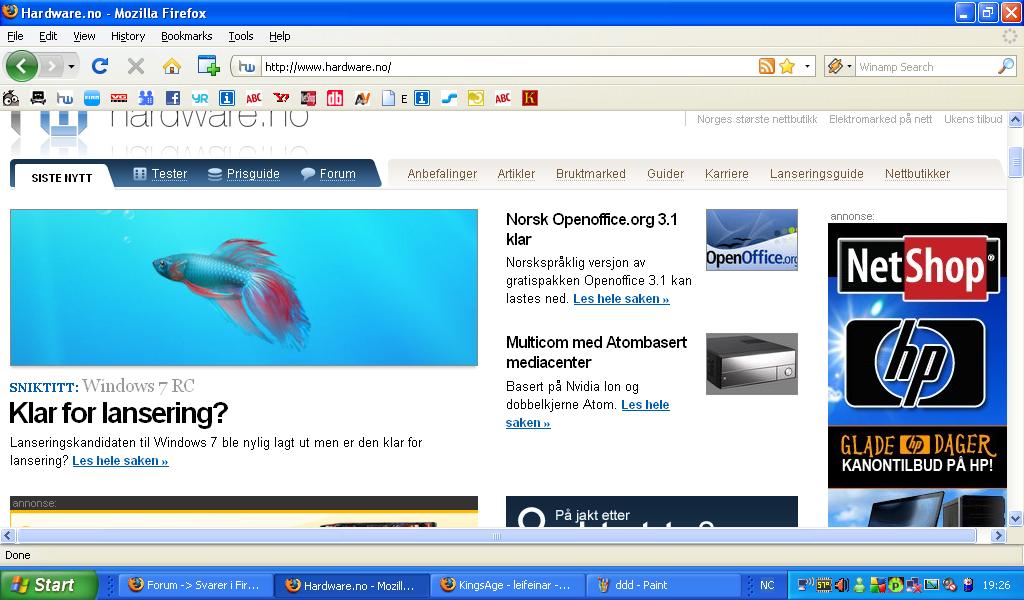Click the Bruktmarked navigation link
The image size is (1024, 600).
[x=590, y=174]
